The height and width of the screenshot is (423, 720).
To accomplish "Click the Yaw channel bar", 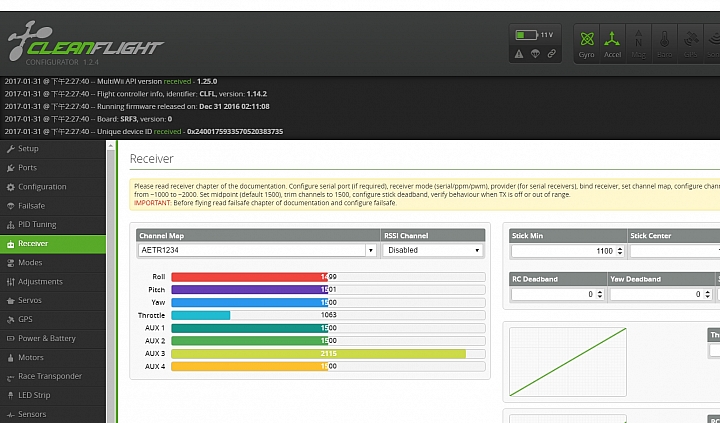I will pos(328,303).
